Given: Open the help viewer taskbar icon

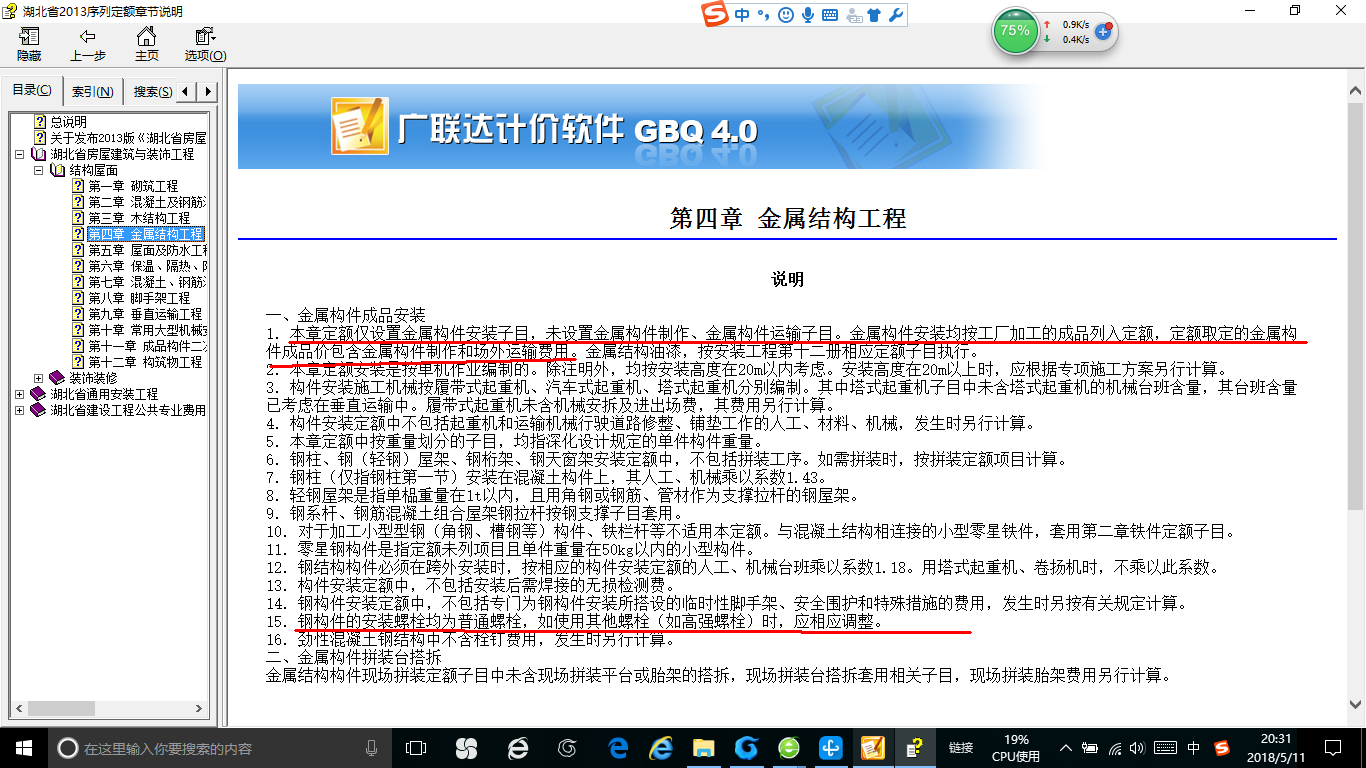Looking at the screenshot, I should point(914,748).
